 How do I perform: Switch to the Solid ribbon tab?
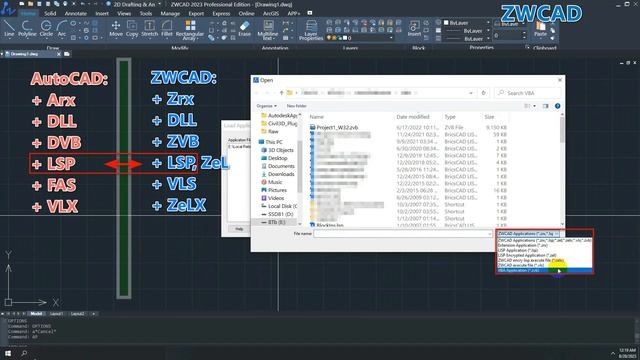click(x=50, y=13)
